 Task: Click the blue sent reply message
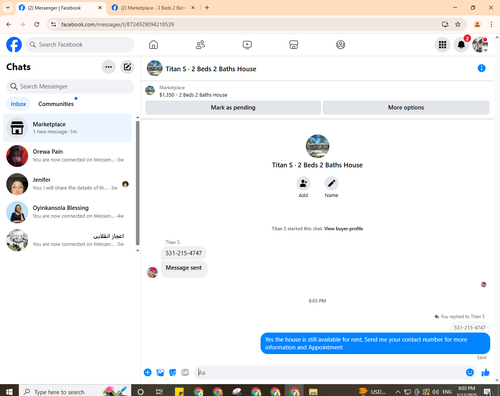(375, 343)
